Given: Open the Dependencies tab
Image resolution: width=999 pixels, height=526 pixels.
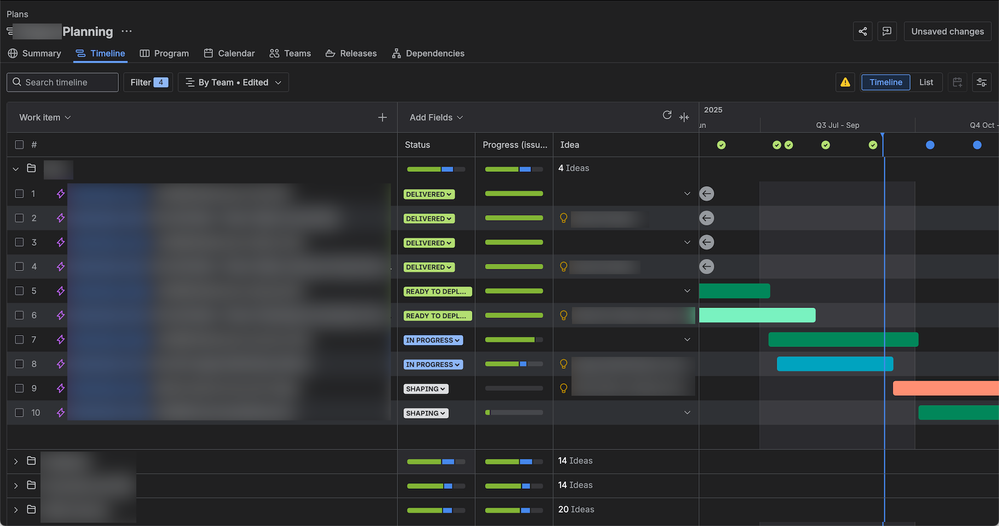Looking at the screenshot, I should coord(428,53).
